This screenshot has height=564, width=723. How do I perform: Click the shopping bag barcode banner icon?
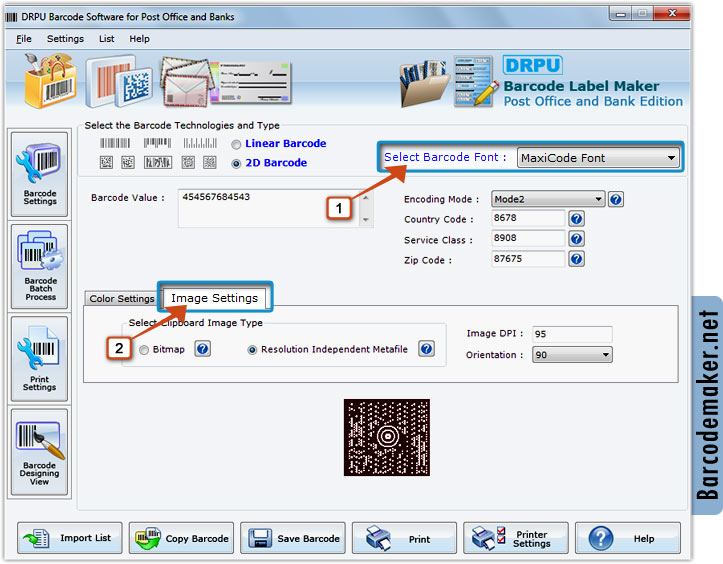click(x=50, y=80)
